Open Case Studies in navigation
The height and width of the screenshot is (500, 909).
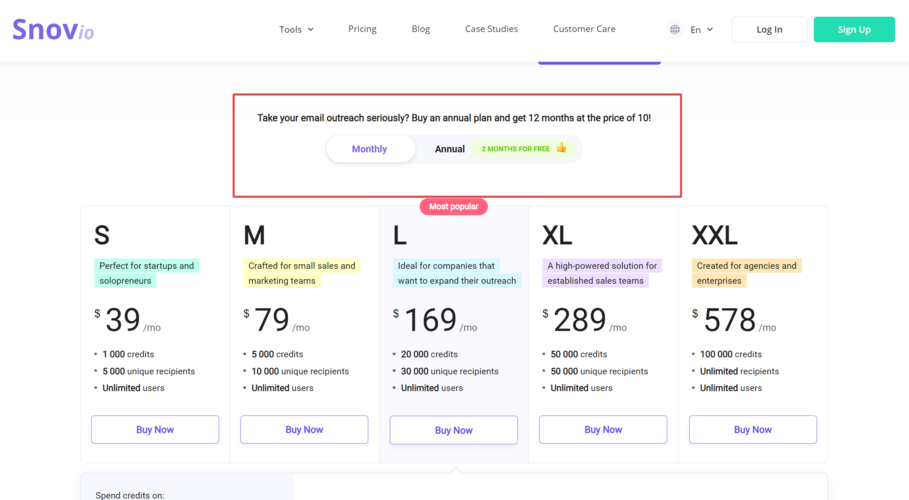(x=492, y=29)
